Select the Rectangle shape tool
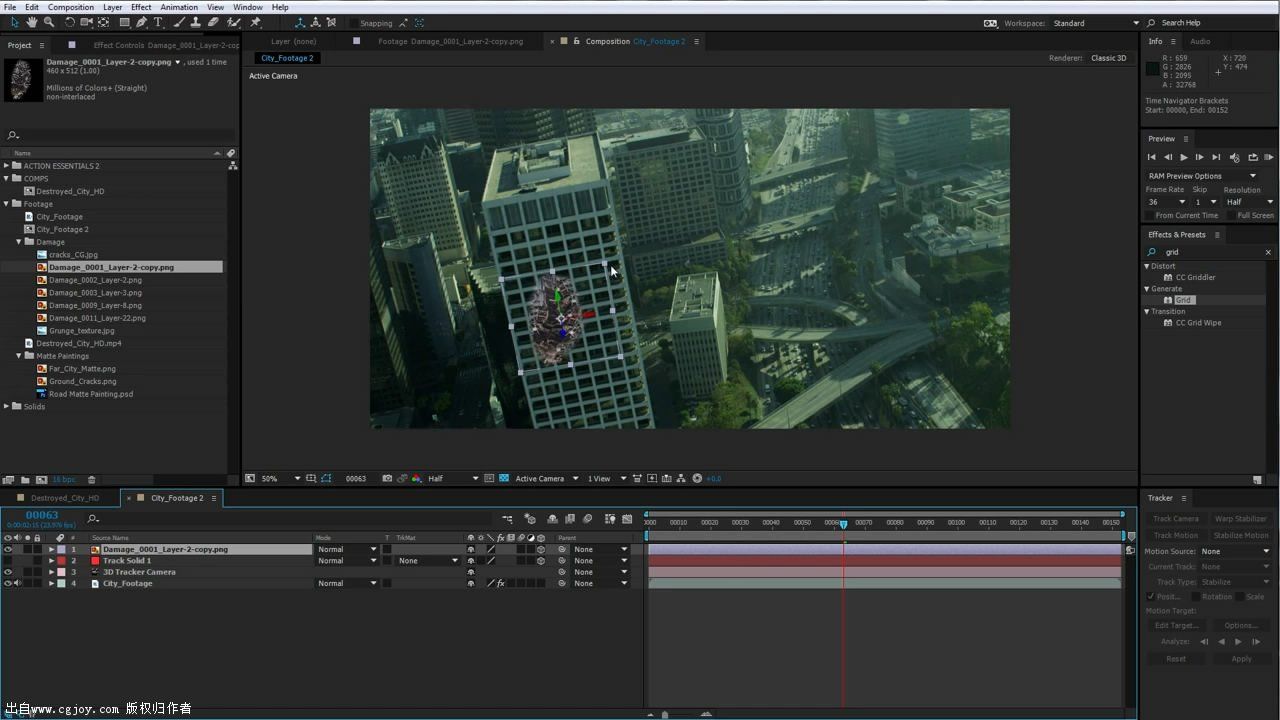The height and width of the screenshot is (720, 1280). point(124,22)
